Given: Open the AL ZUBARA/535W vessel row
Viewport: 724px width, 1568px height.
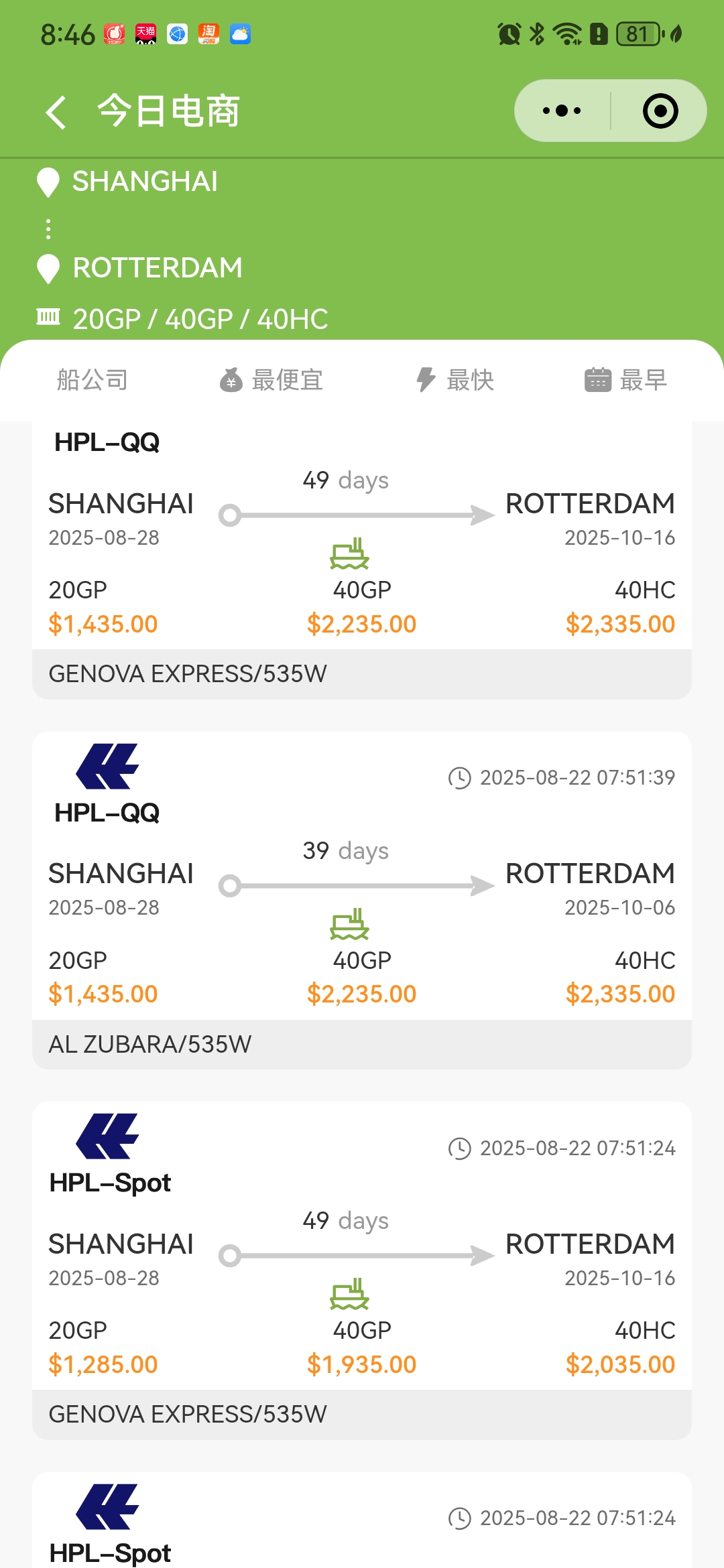Looking at the screenshot, I should pos(362,1044).
